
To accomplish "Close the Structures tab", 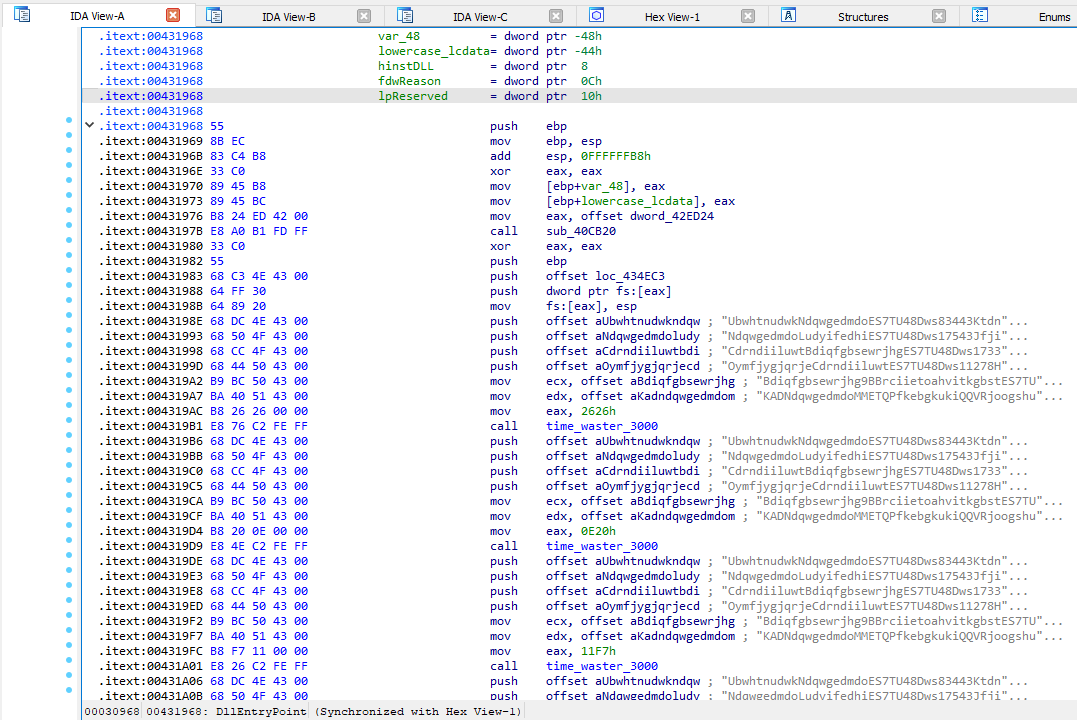I will 939,16.
